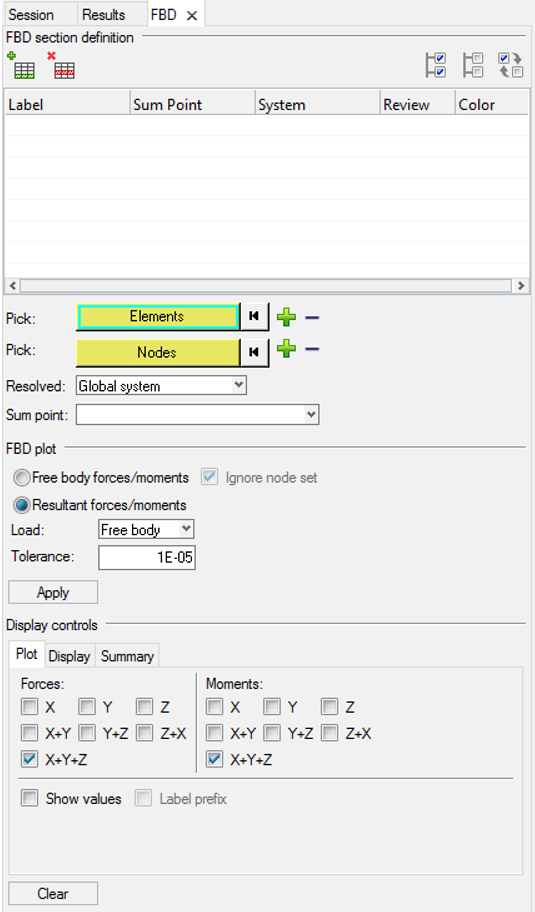Image resolution: width=535 pixels, height=912 pixels.
Task: Click the Clear button
Action: tap(53, 893)
